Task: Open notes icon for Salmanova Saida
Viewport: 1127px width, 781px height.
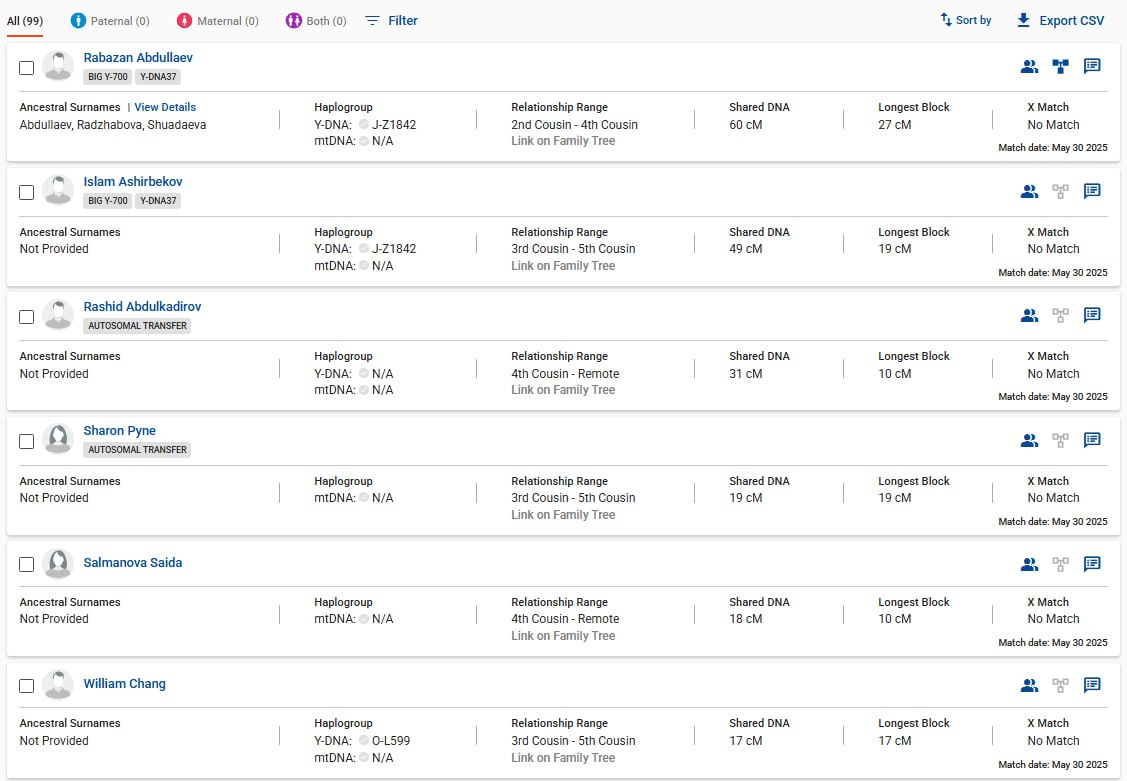Action: coord(1092,564)
